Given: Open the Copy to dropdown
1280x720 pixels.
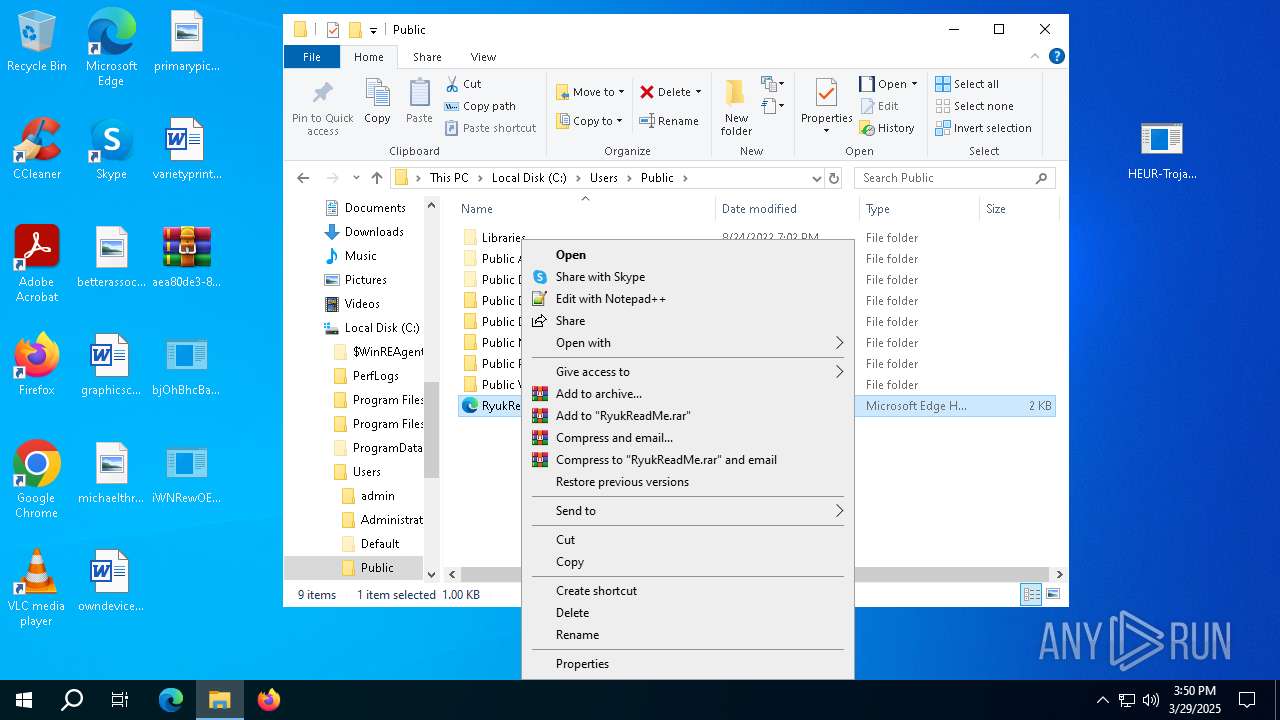Looking at the screenshot, I should click(589, 121).
